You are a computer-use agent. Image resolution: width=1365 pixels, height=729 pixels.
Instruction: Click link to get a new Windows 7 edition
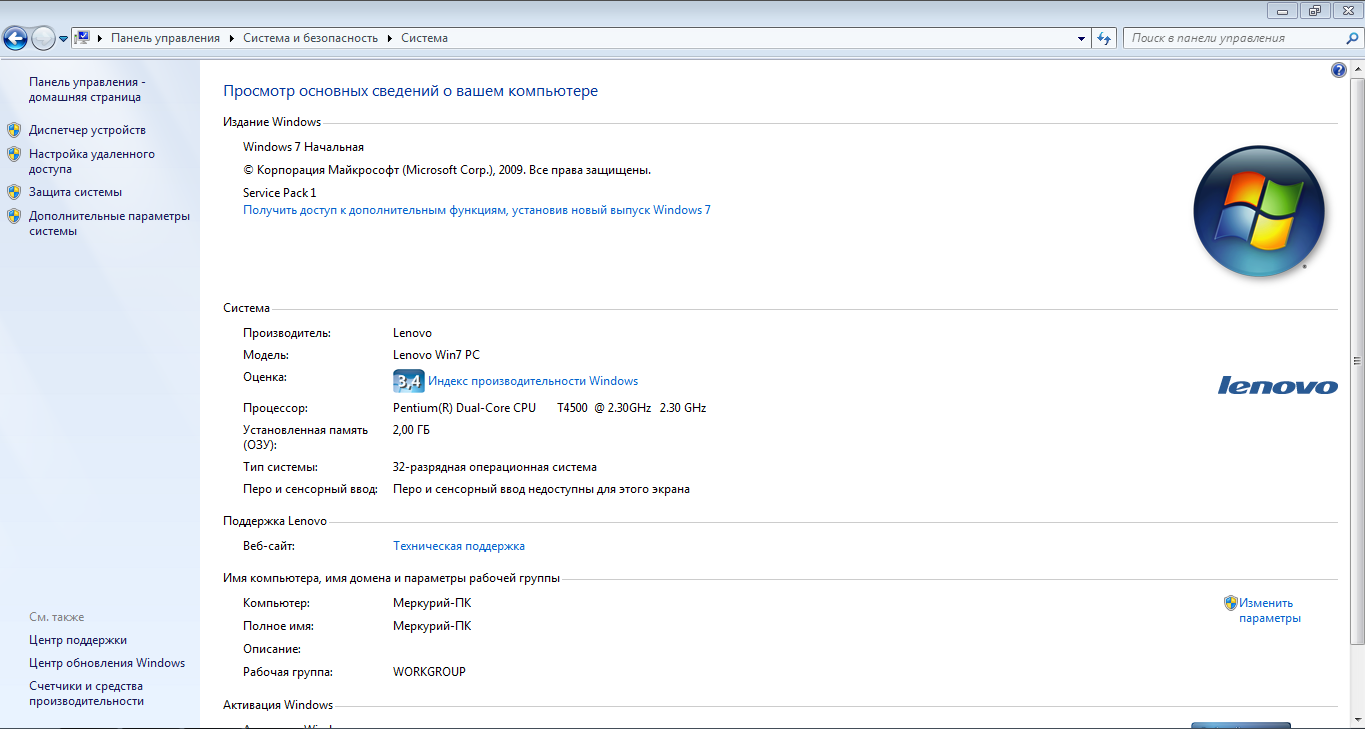coord(477,210)
